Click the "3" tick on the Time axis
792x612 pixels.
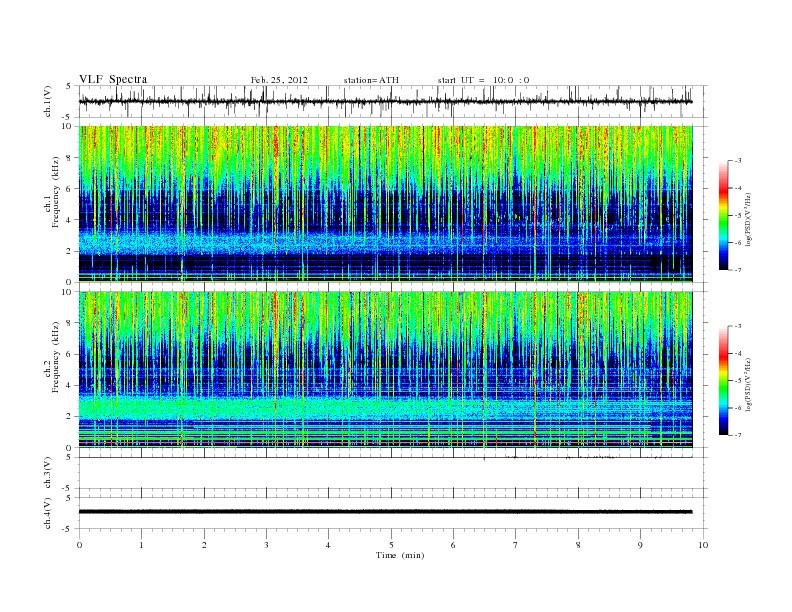tap(266, 545)
